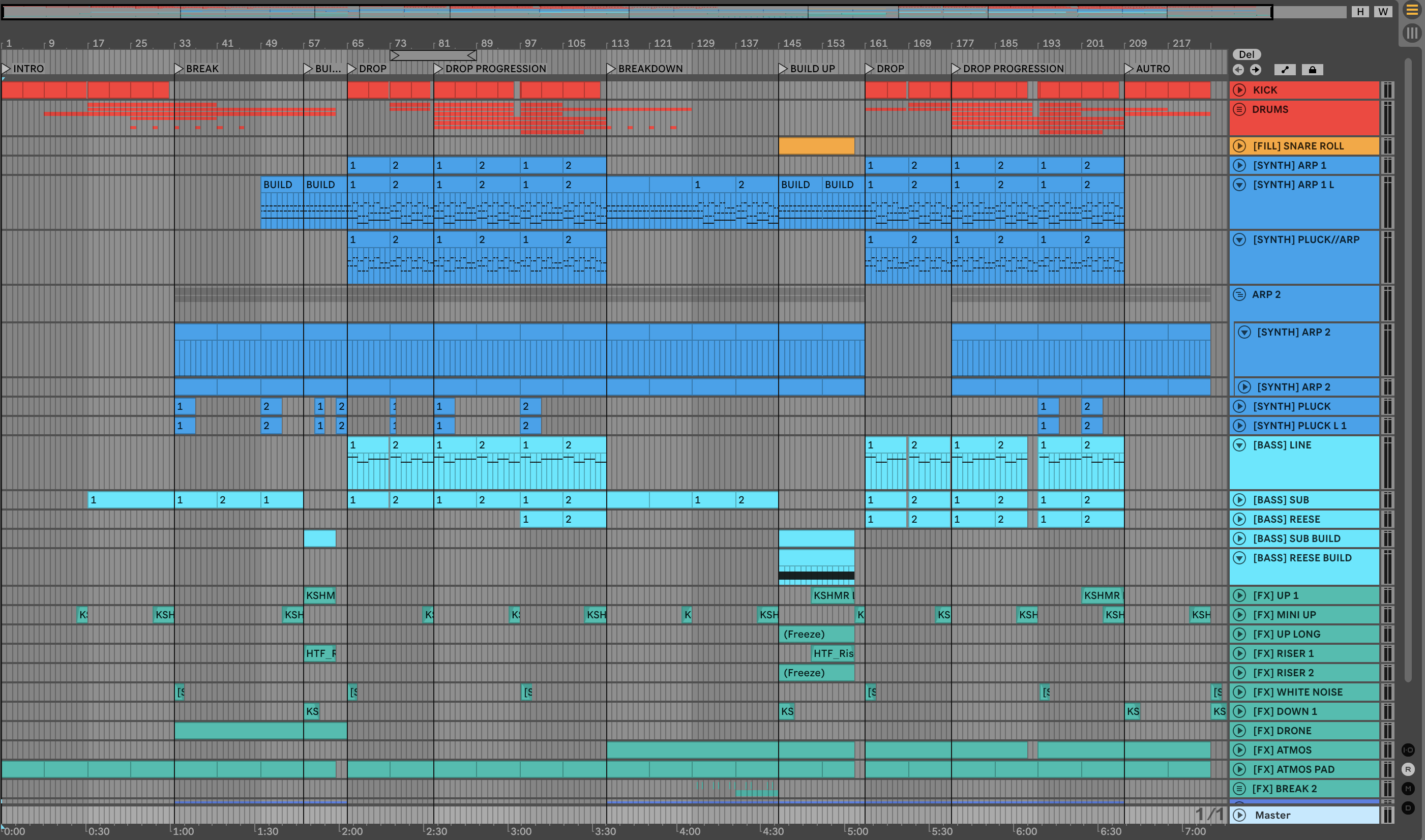
Task: Click the [FILL] SNARE ROLL orange clip
Action: coord(816,146)
